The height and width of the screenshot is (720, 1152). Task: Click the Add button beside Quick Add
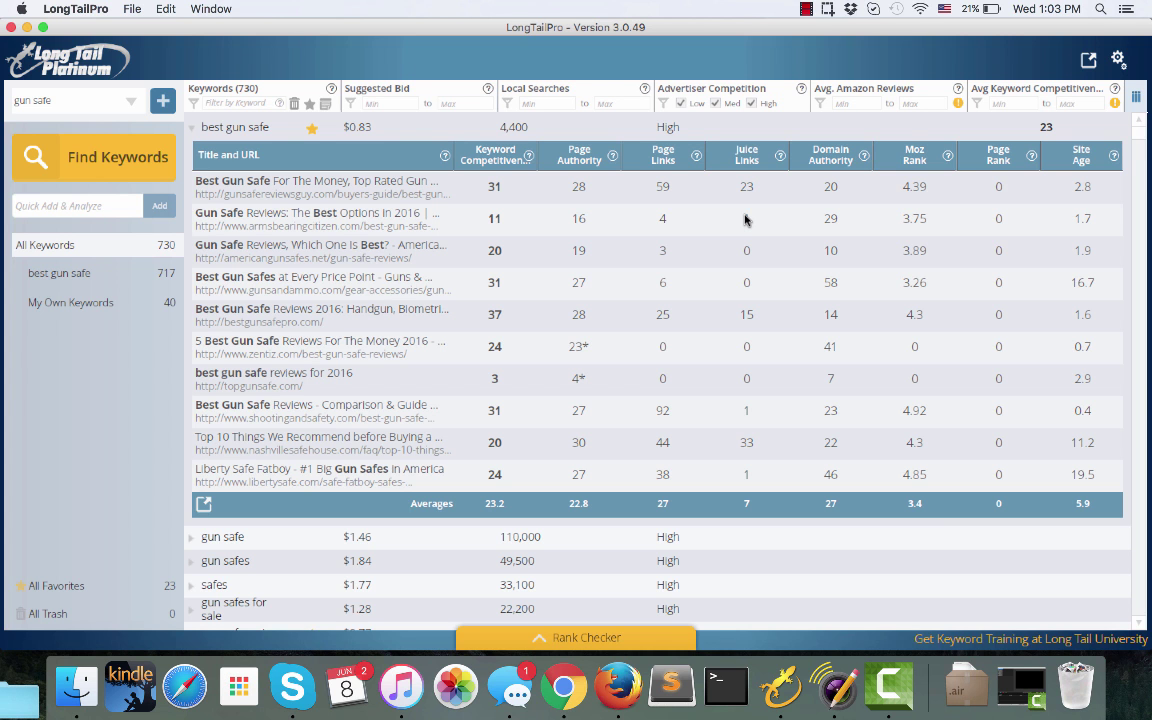click(x=159, y=206)
